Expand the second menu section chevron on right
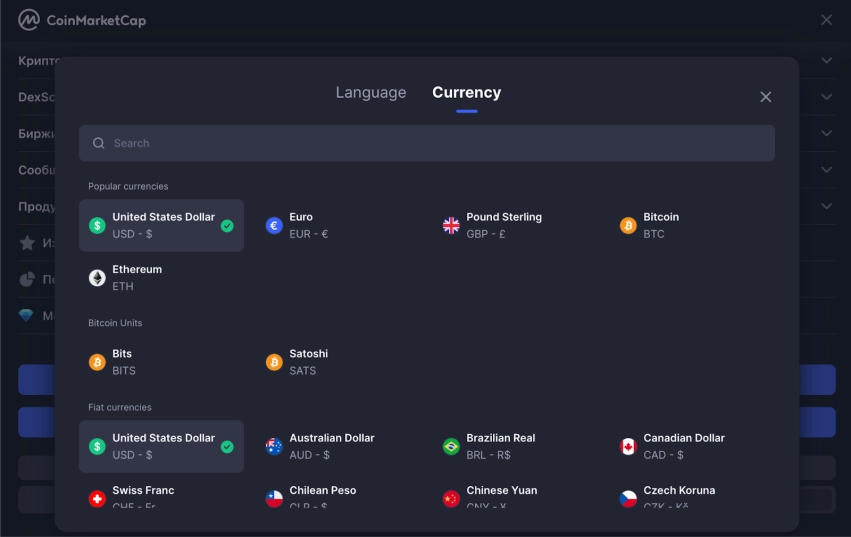This screenshot has height=537, width=851. pos(826,97)
